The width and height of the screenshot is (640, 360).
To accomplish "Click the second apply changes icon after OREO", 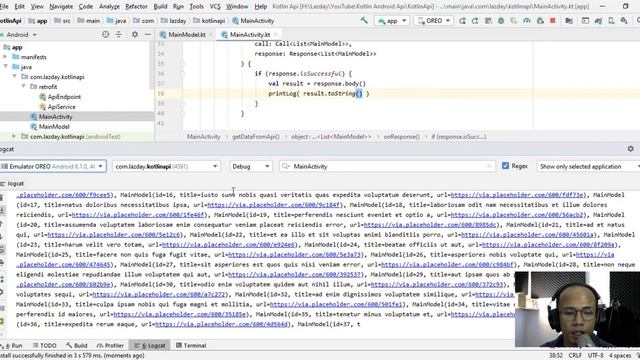I will pyautogui.click(x=475, y=20).
